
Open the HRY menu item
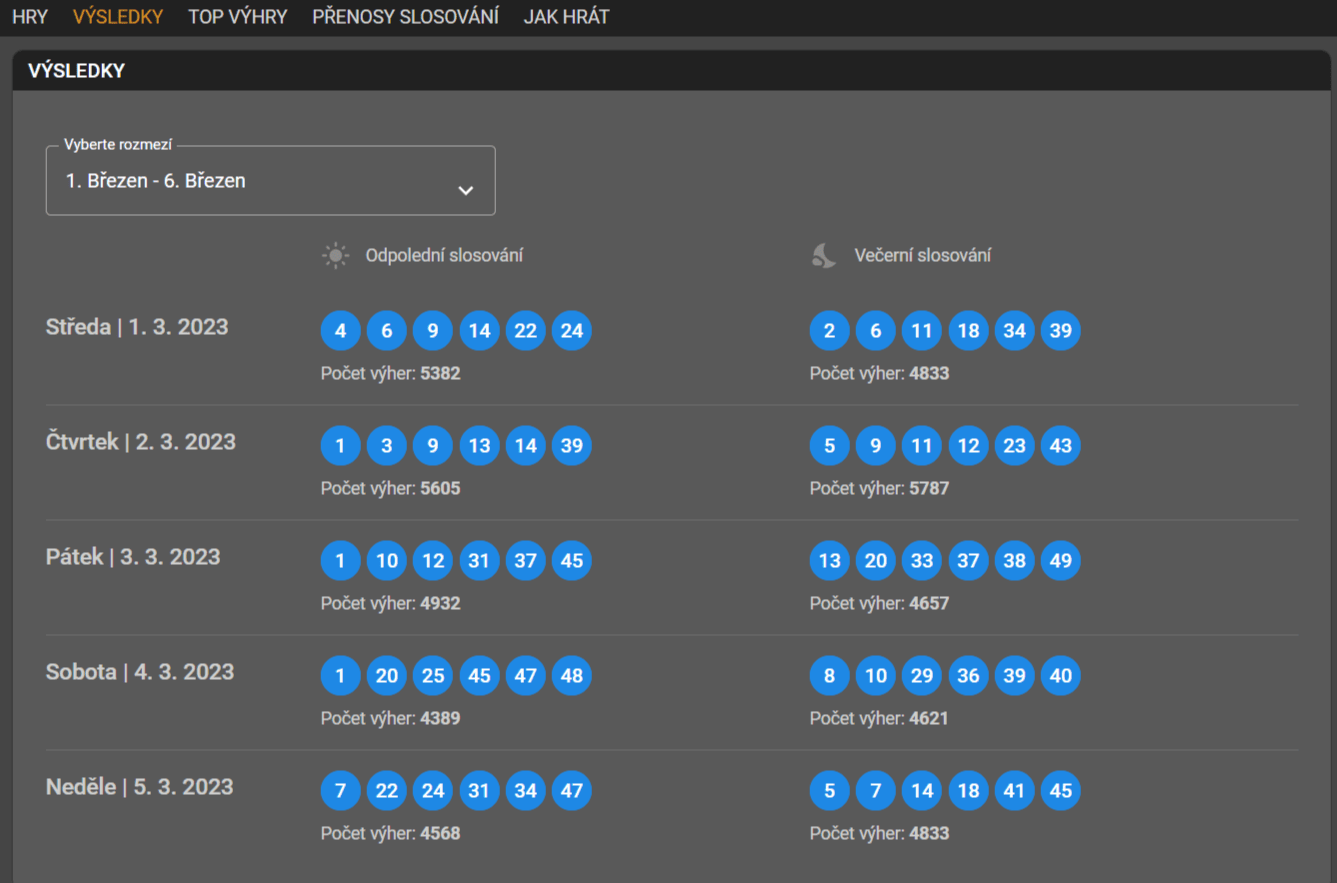click(30, 17)
